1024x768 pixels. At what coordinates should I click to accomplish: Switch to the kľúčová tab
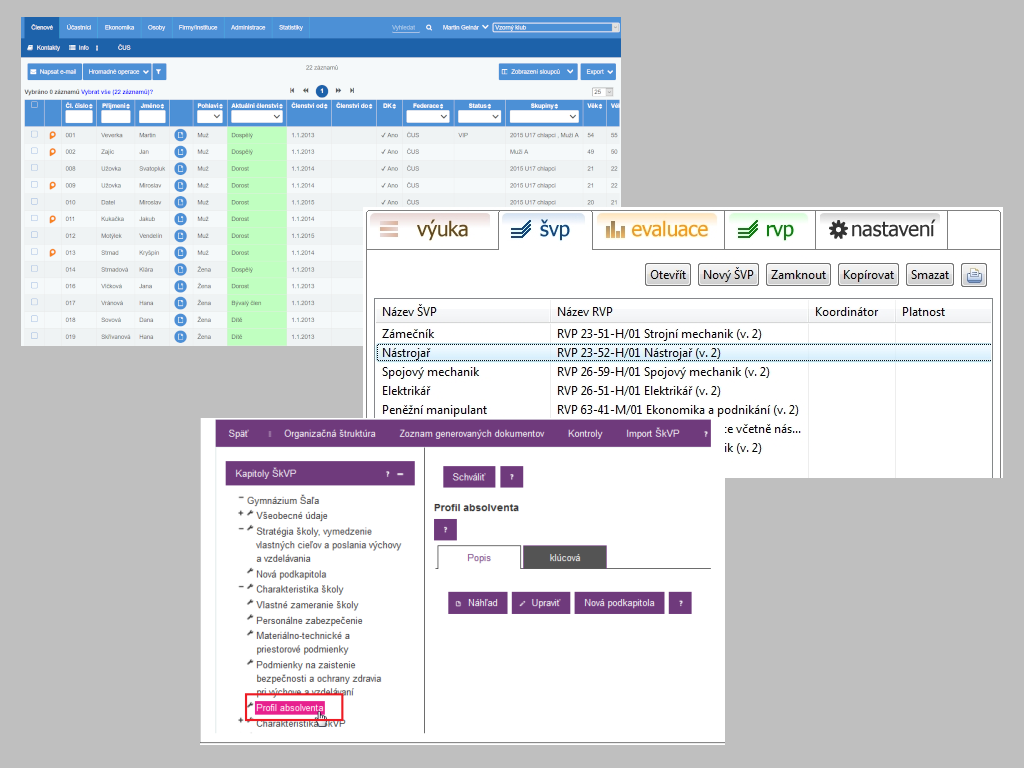(565, 558)
